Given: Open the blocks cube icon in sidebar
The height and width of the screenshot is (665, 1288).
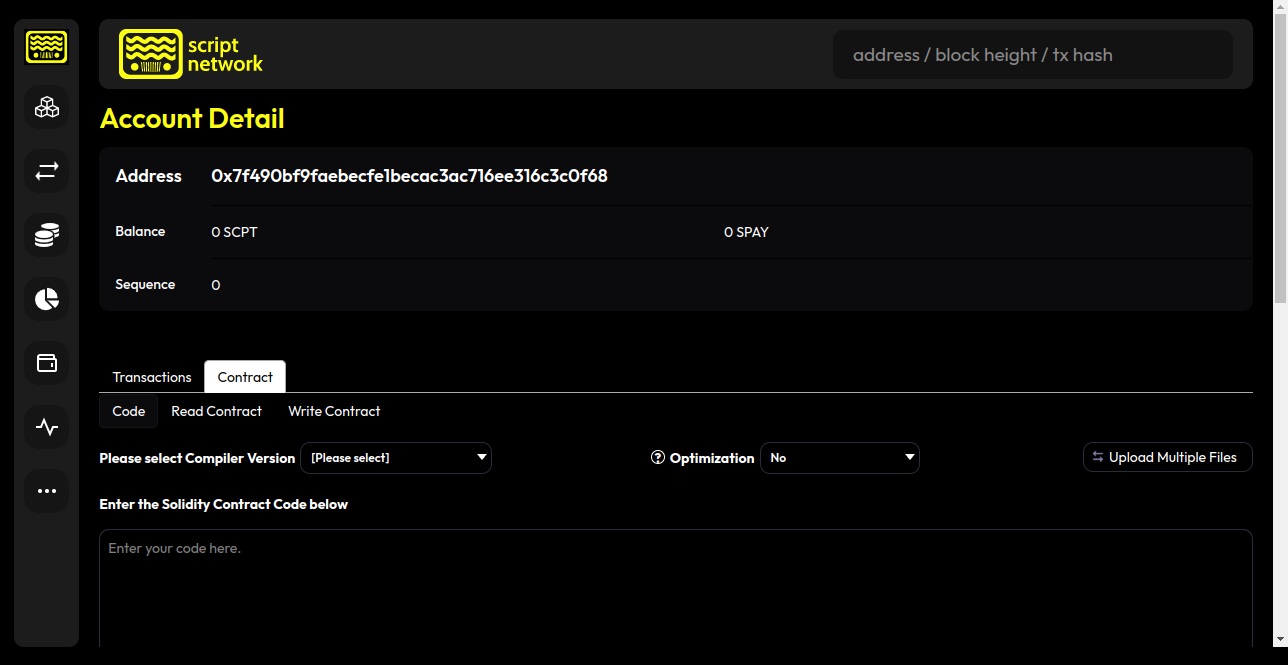Looking at the screenshot, I should pyautogui.click(x=47, y=107).
